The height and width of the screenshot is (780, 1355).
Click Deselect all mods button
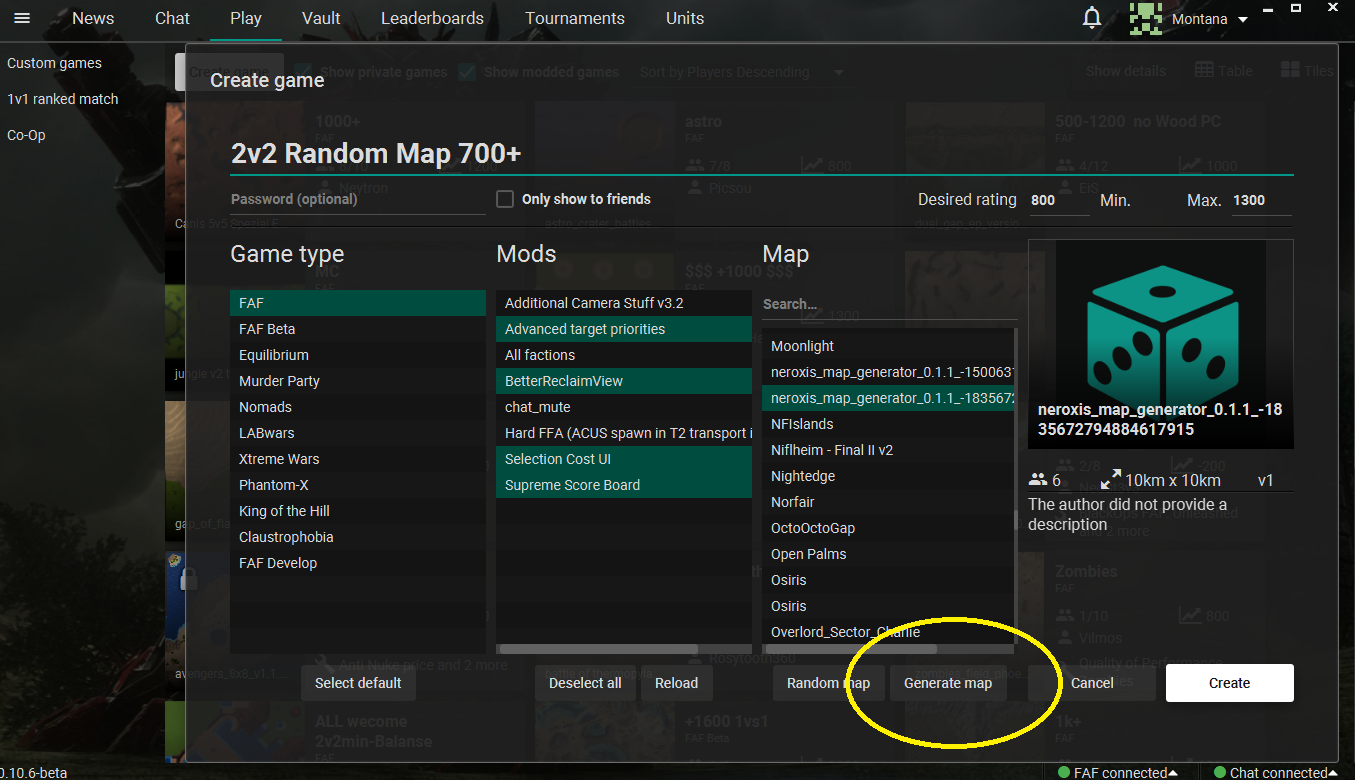tap(585, 683)
